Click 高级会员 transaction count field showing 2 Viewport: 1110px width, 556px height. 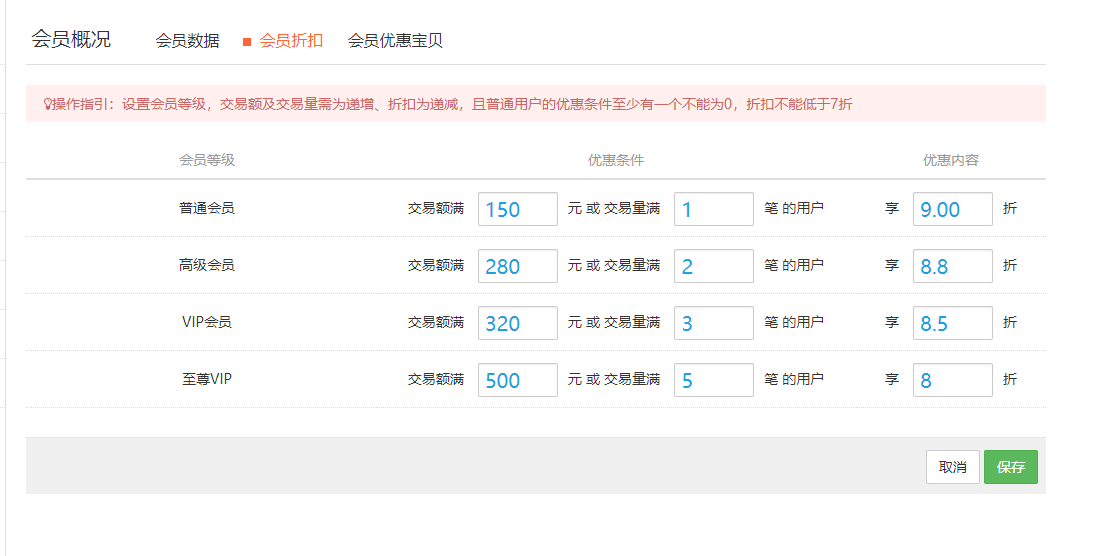pyautogui.click(x=713, y=266)
